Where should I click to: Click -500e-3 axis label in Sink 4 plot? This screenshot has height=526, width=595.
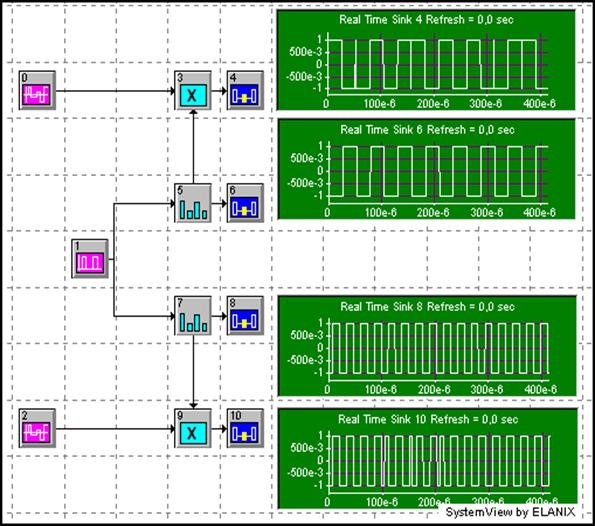click(x=304, y=77)
